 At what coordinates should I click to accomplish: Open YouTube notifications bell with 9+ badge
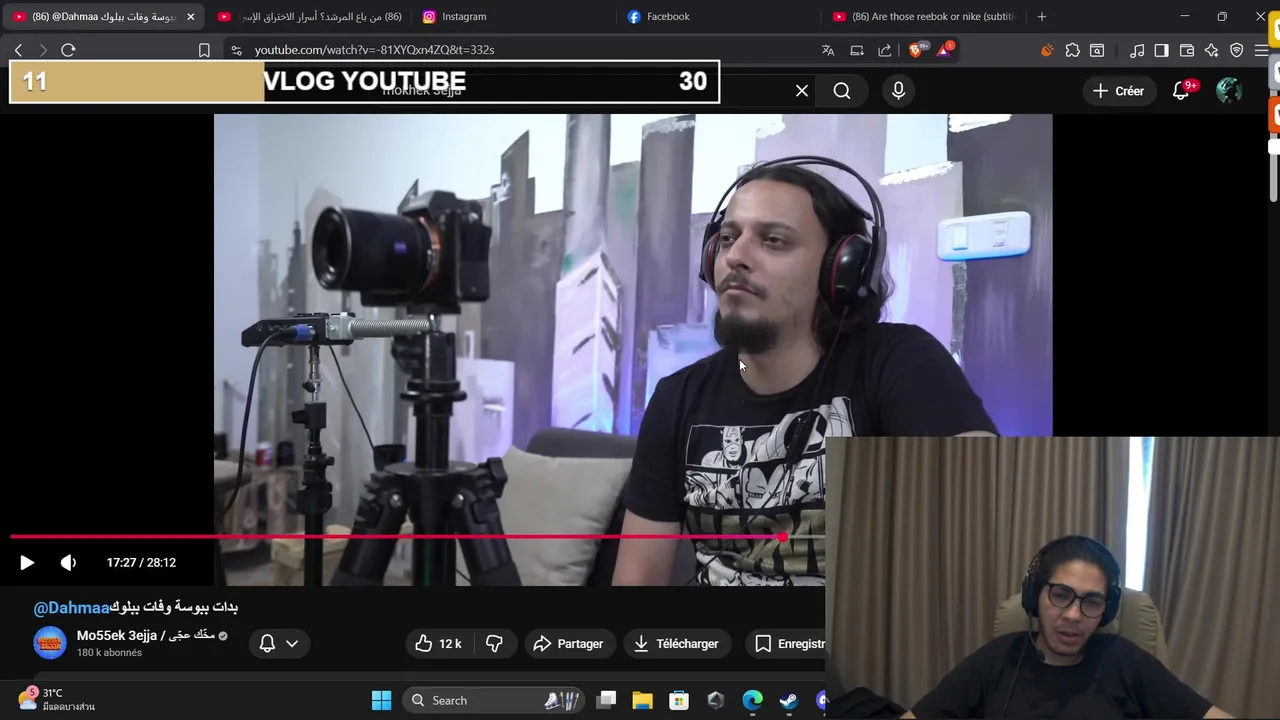(1181, 91)
